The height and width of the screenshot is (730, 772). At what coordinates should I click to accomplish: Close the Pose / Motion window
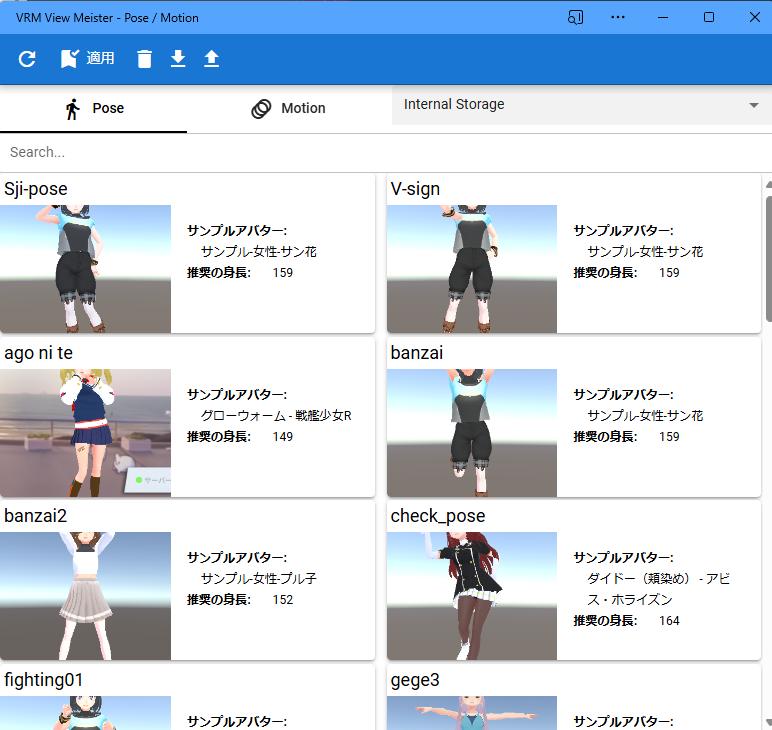coord(754,18)
